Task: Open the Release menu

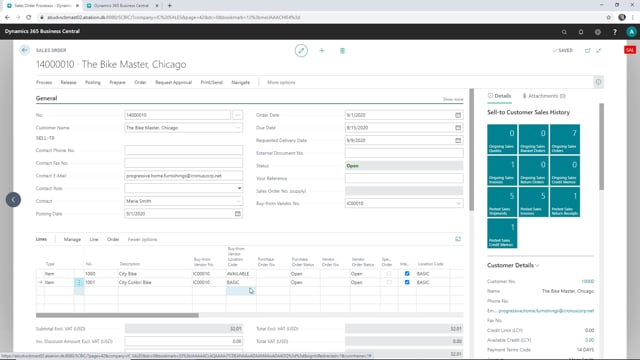Action: click(68, 82)
